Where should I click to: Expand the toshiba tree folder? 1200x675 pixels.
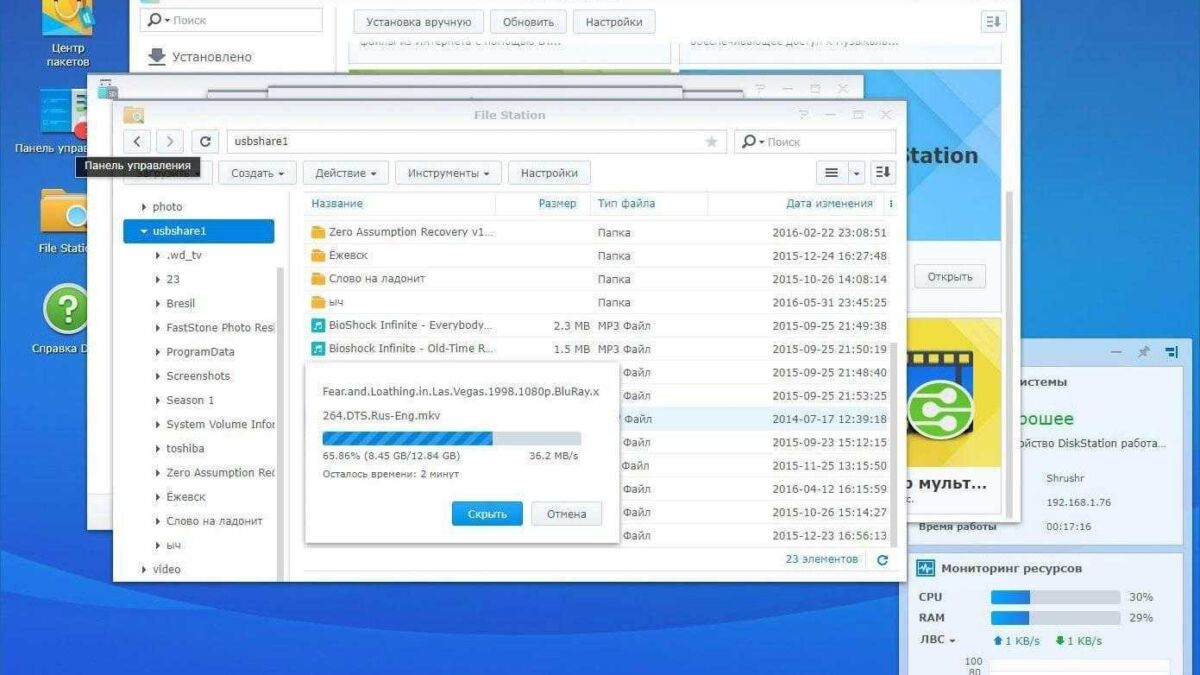point(158,448)
